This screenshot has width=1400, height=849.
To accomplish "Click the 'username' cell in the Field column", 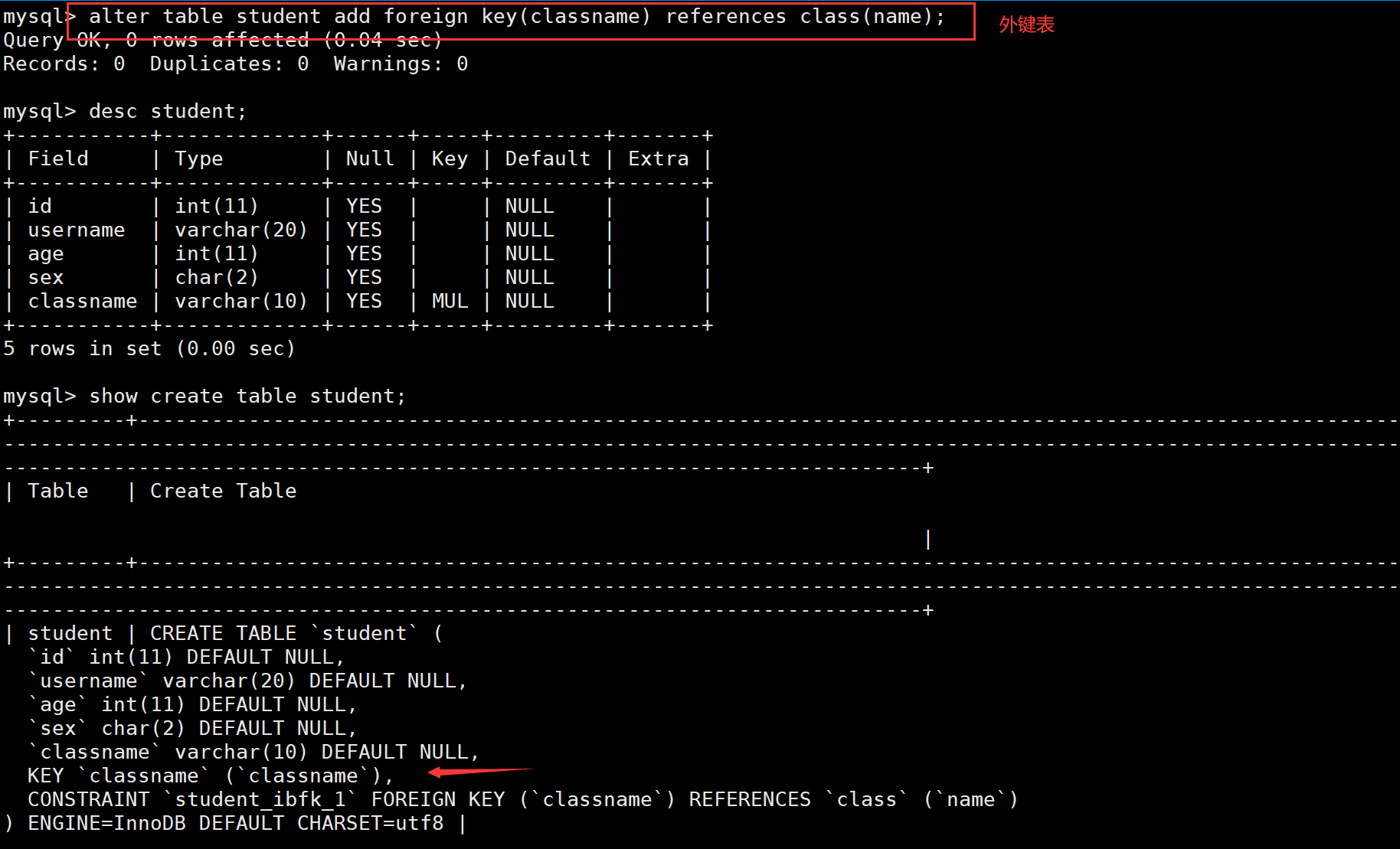I will pos(77,230).
